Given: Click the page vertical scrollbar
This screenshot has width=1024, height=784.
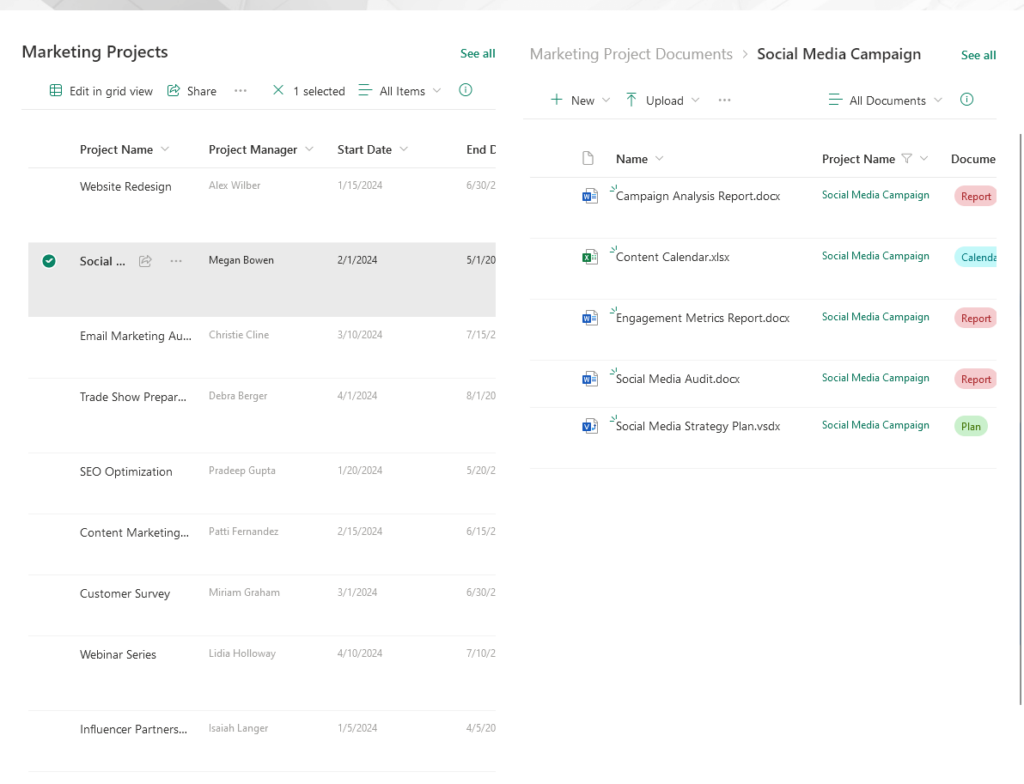Looking at the screenshot, I should point(1020,418).
